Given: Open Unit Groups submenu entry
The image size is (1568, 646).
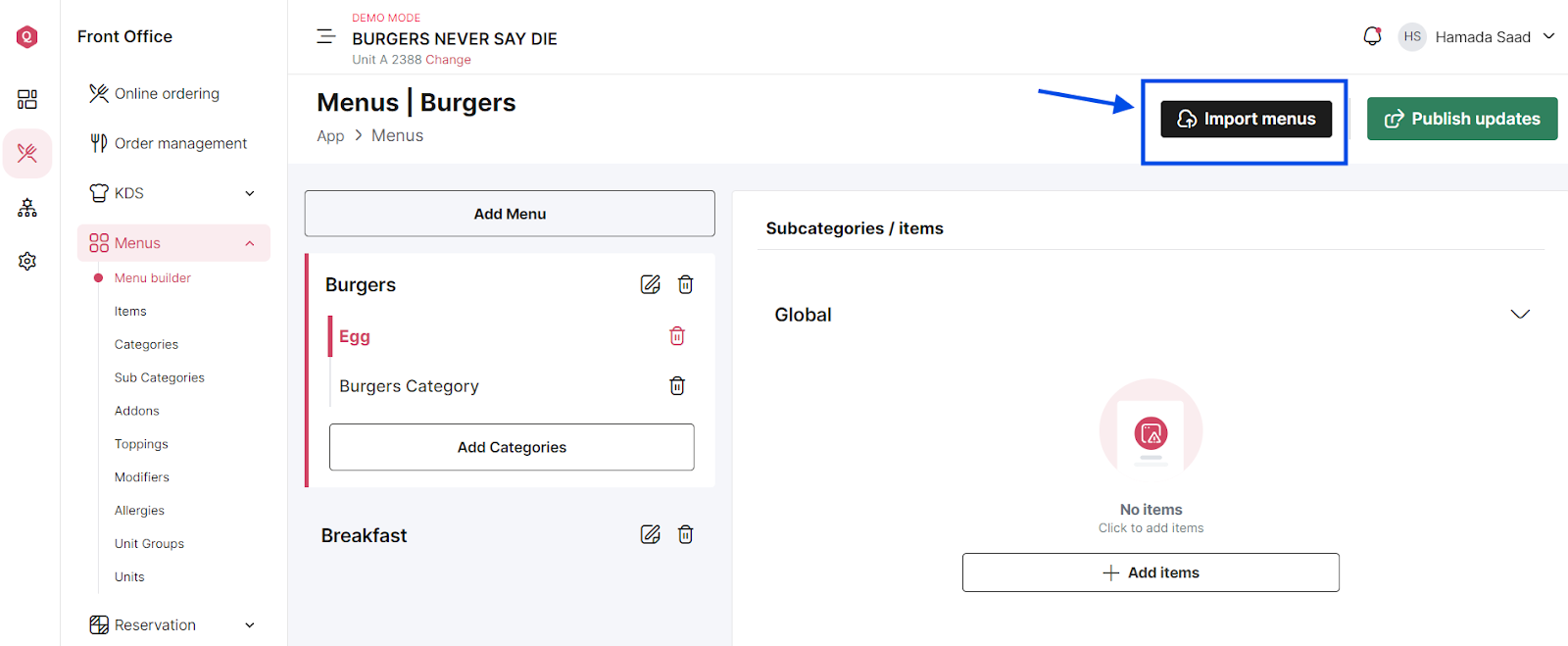Looking at the screenshot, I should click(149, 544).
